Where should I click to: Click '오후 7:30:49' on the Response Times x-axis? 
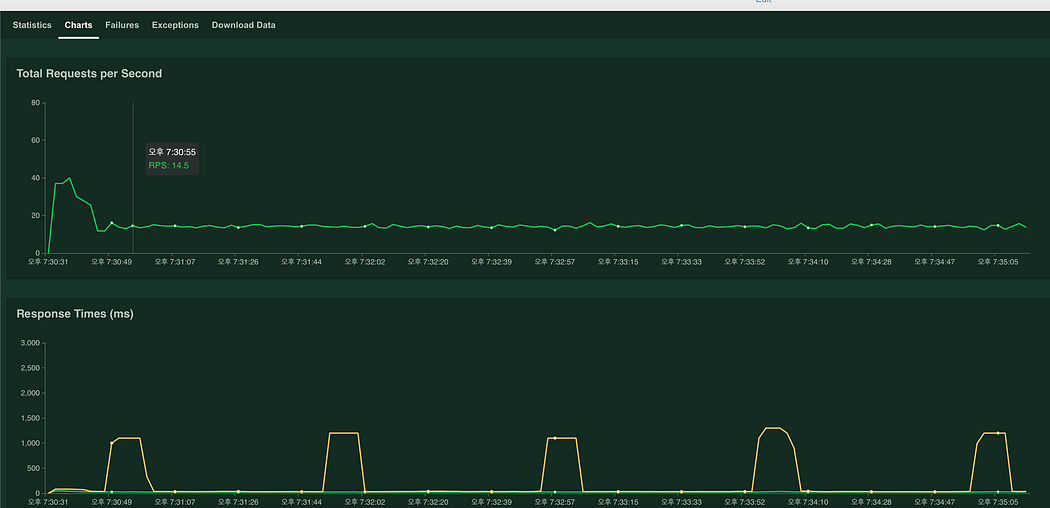[x=112, y=501]
